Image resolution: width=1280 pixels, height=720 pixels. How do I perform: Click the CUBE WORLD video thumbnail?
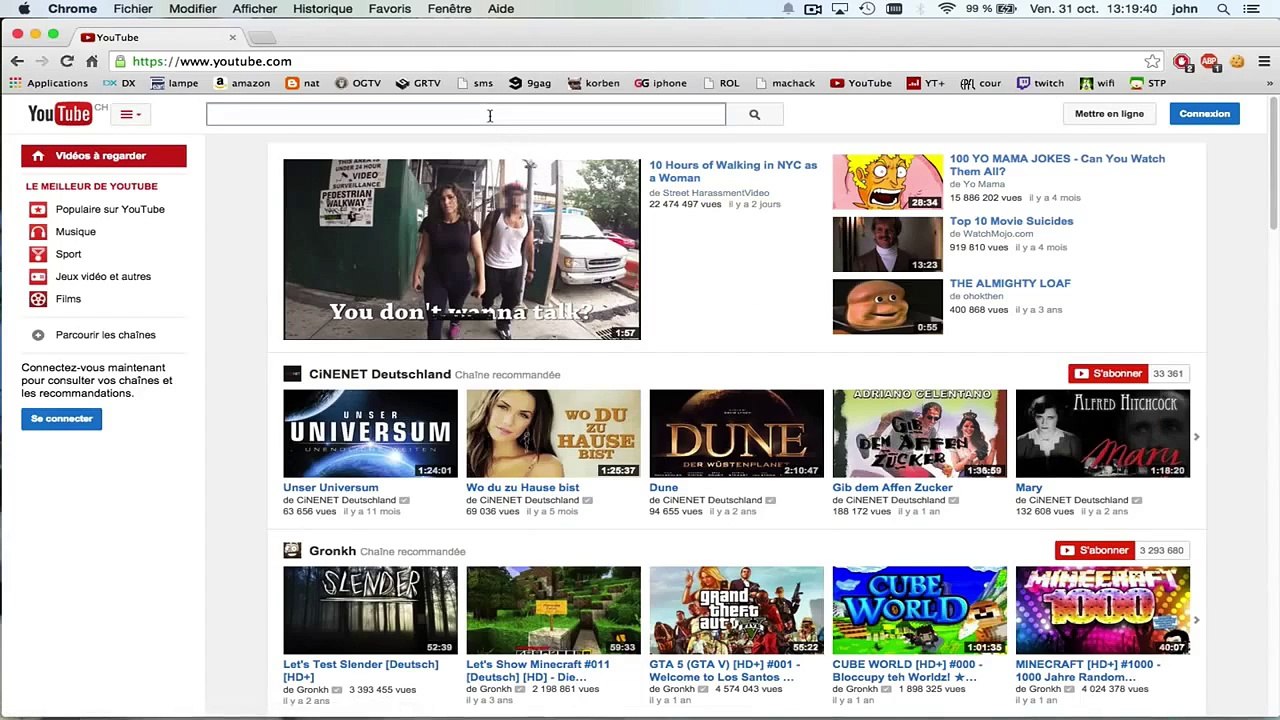point(920,611)
